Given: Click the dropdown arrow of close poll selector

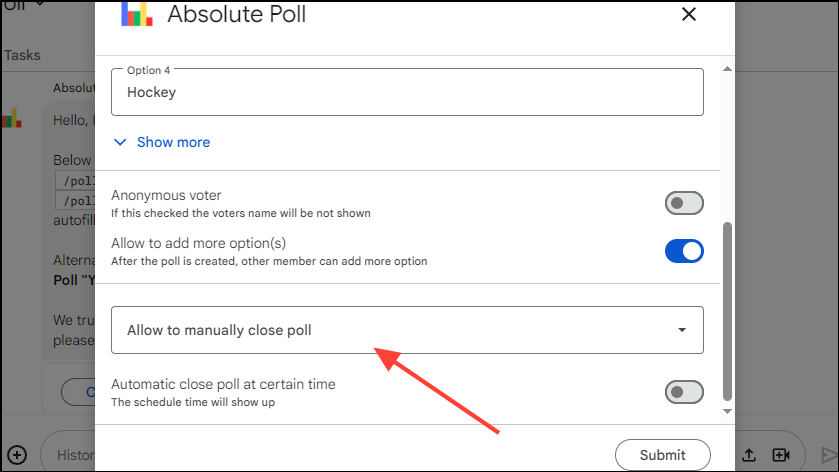Looking at the screenshot, I should 682,330.
